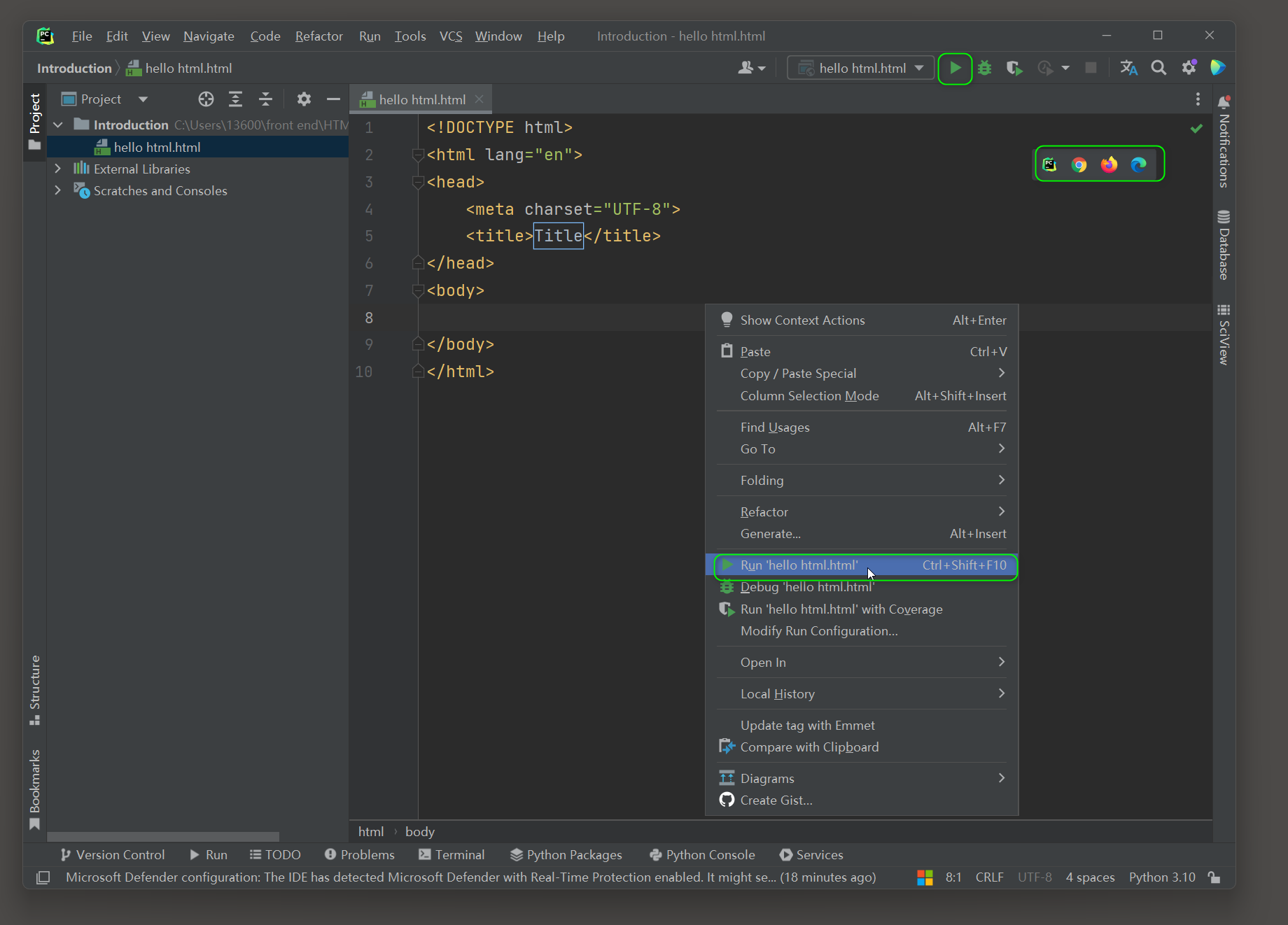
Task: Open the File menu
Action: pyautogui.click(x=82, y=36)
